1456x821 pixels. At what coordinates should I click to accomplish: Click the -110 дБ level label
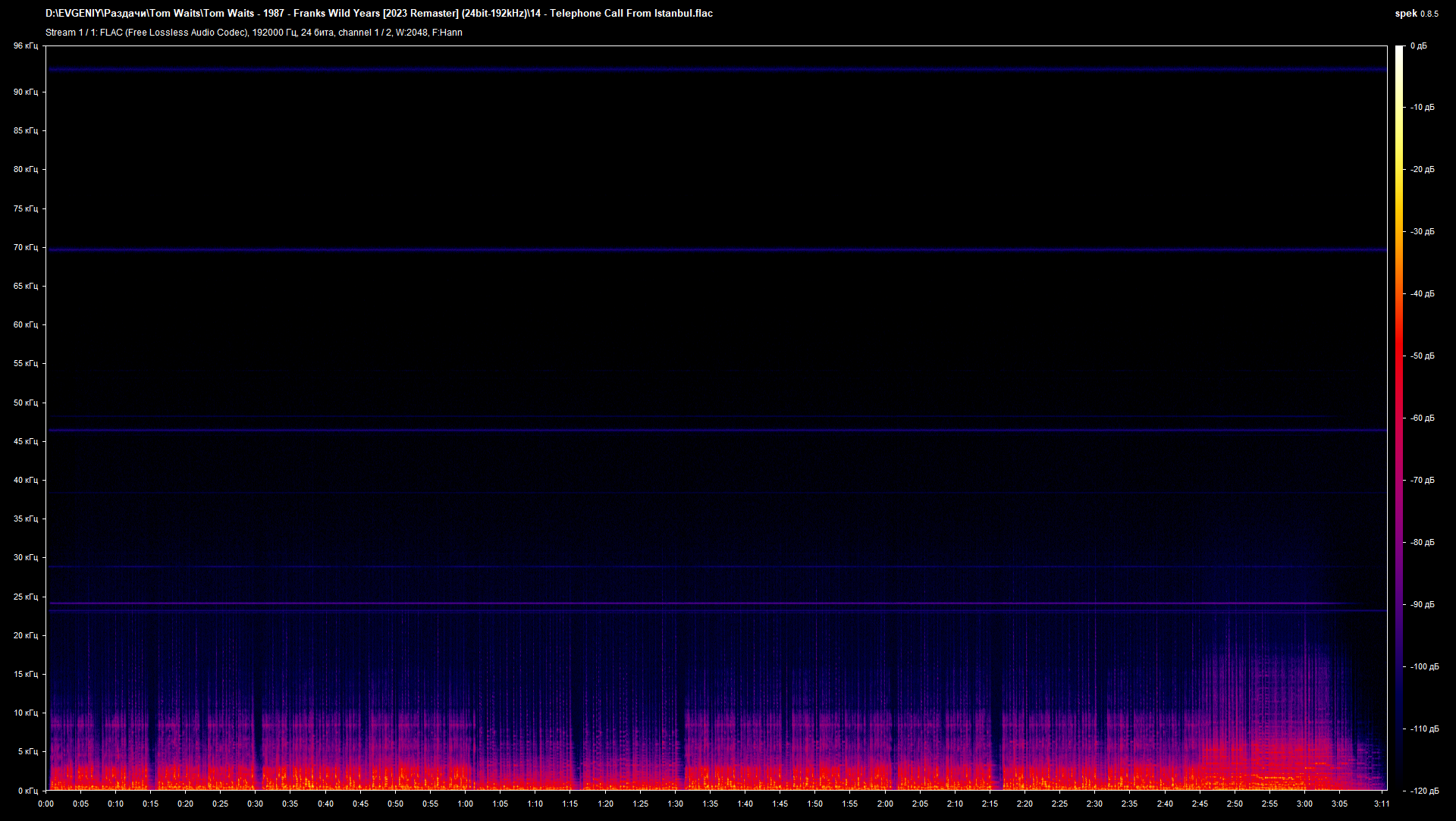click(x=1425, y=729)
